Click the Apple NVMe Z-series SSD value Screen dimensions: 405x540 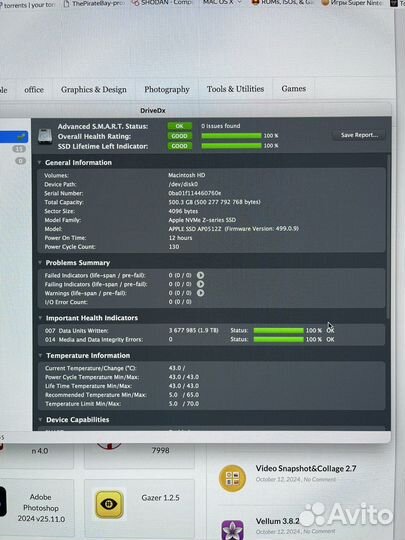pyautogui.click(x=202, y=220)
